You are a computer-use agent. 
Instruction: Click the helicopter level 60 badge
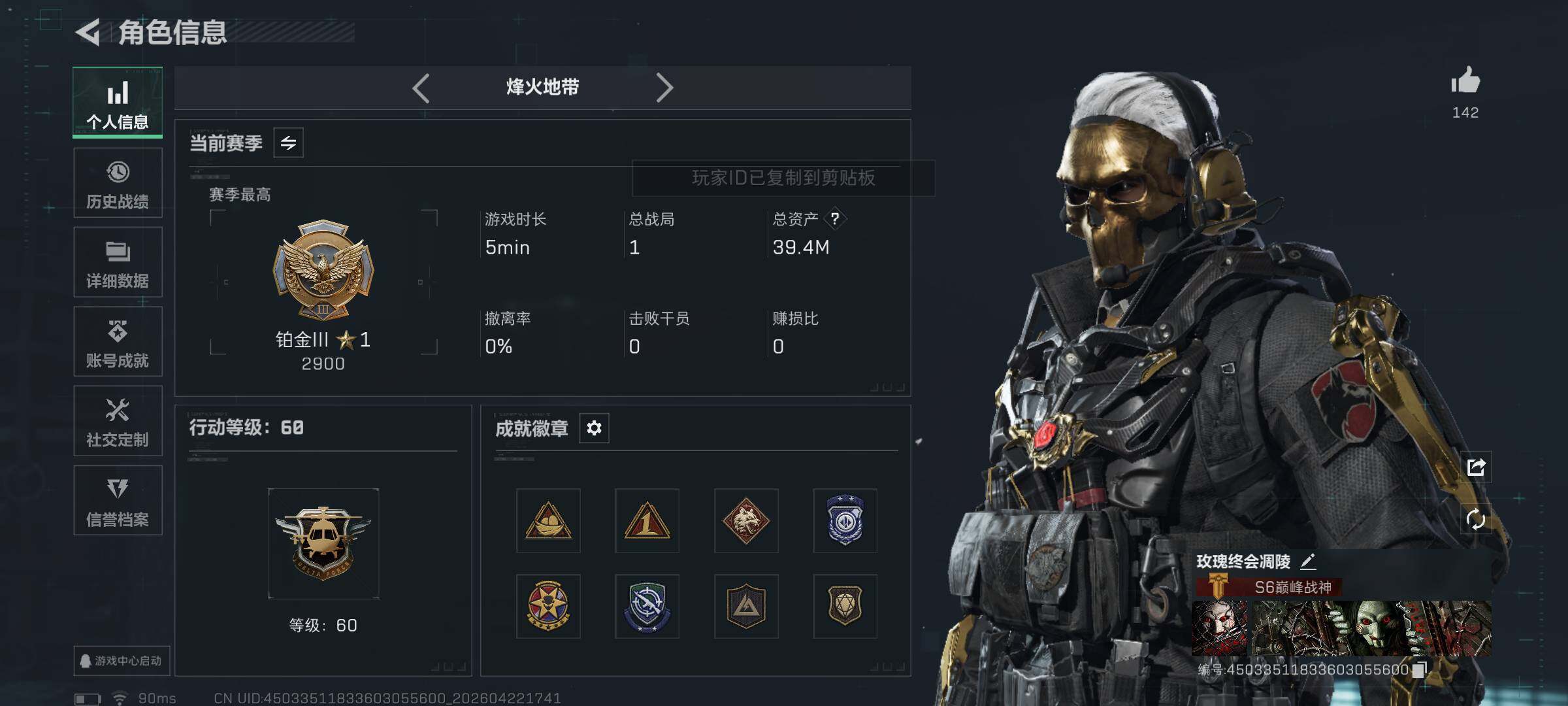[323, 543]
